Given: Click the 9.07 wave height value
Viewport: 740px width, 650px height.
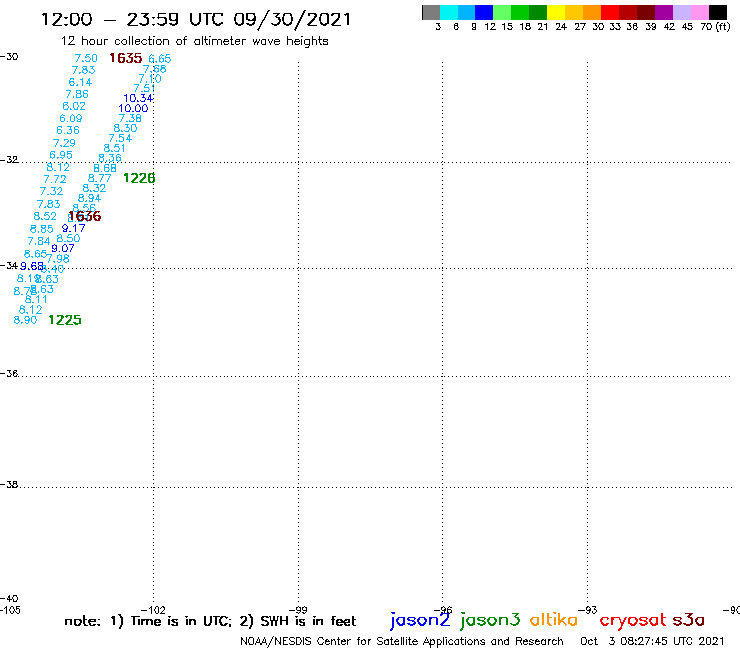Looking at the screenshot, I should click(x=63, y=248).
